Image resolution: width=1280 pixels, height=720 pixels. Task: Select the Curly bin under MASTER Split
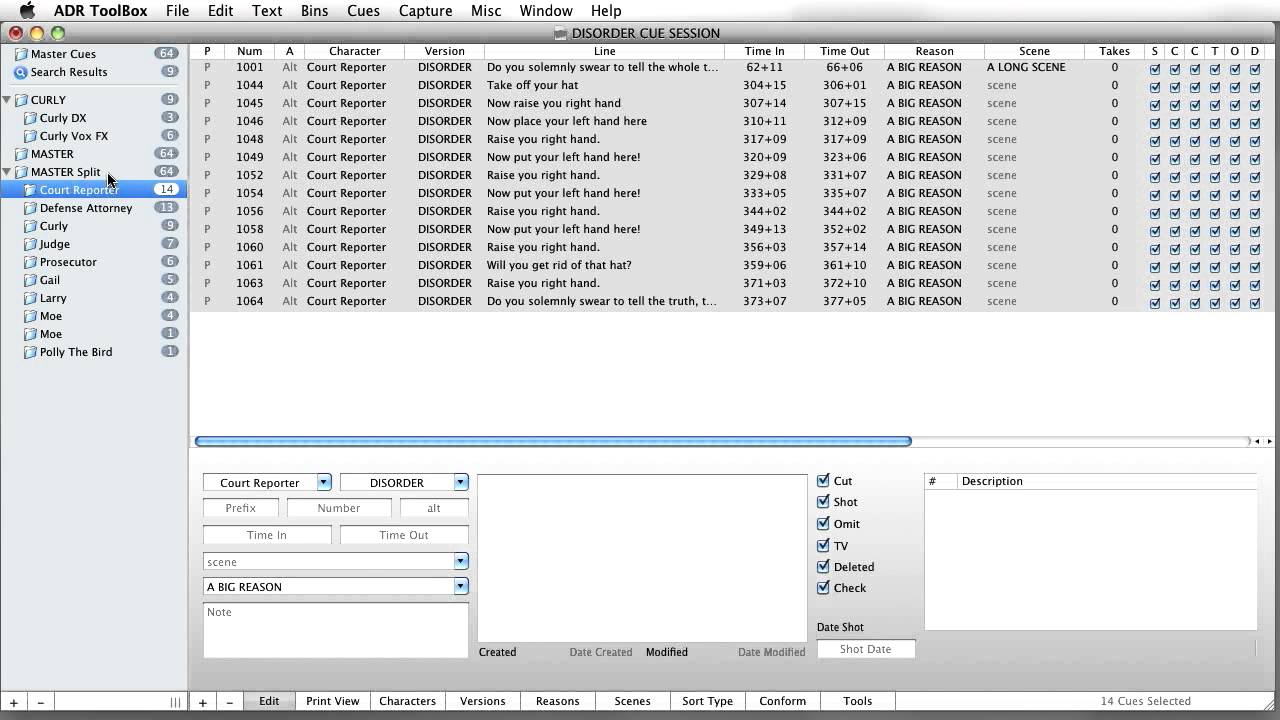tap(94, 226)
